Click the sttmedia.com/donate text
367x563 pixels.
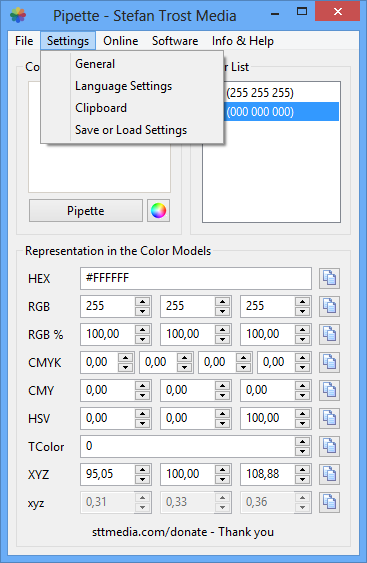point(150,532)
